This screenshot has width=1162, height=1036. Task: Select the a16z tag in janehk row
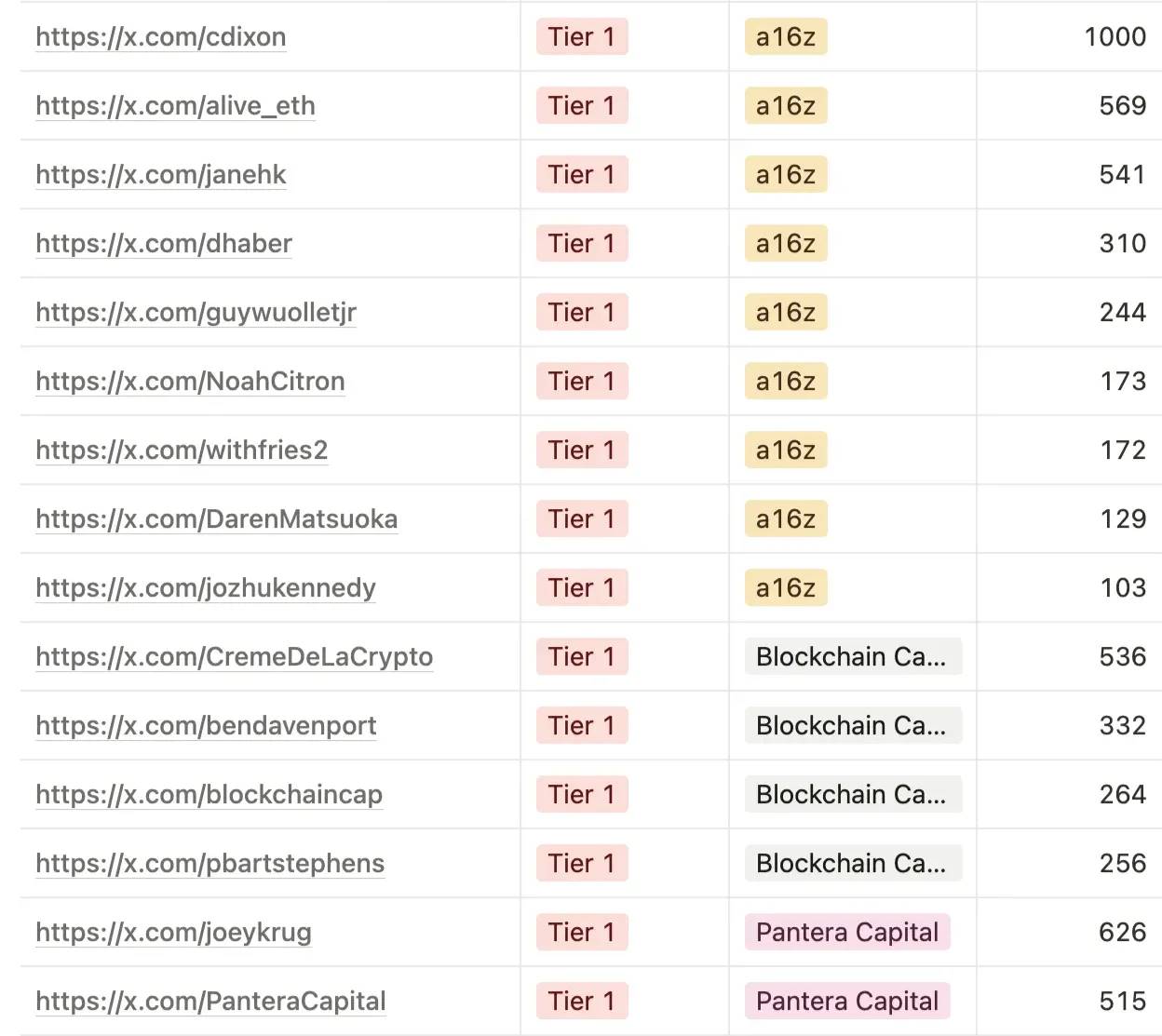click(x=785, y=175)
